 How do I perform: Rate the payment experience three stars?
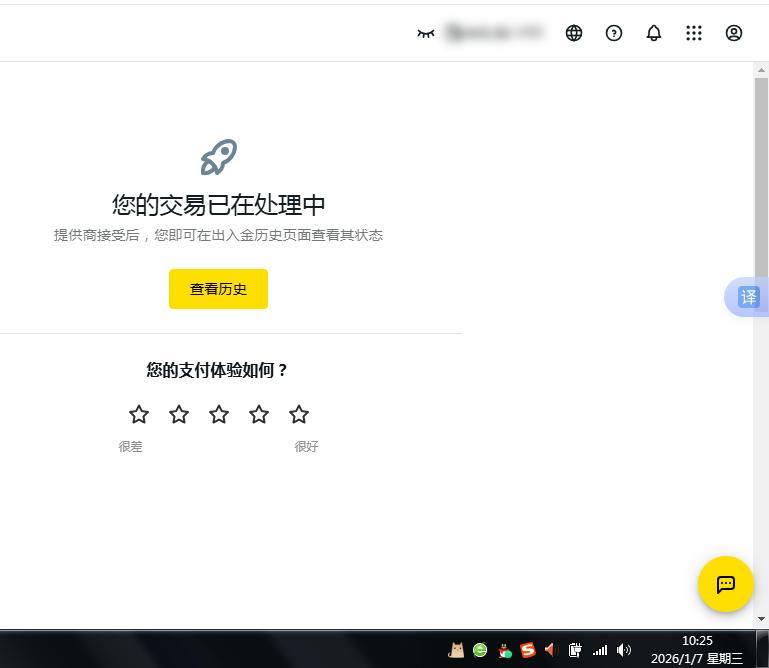pos(219,414)
